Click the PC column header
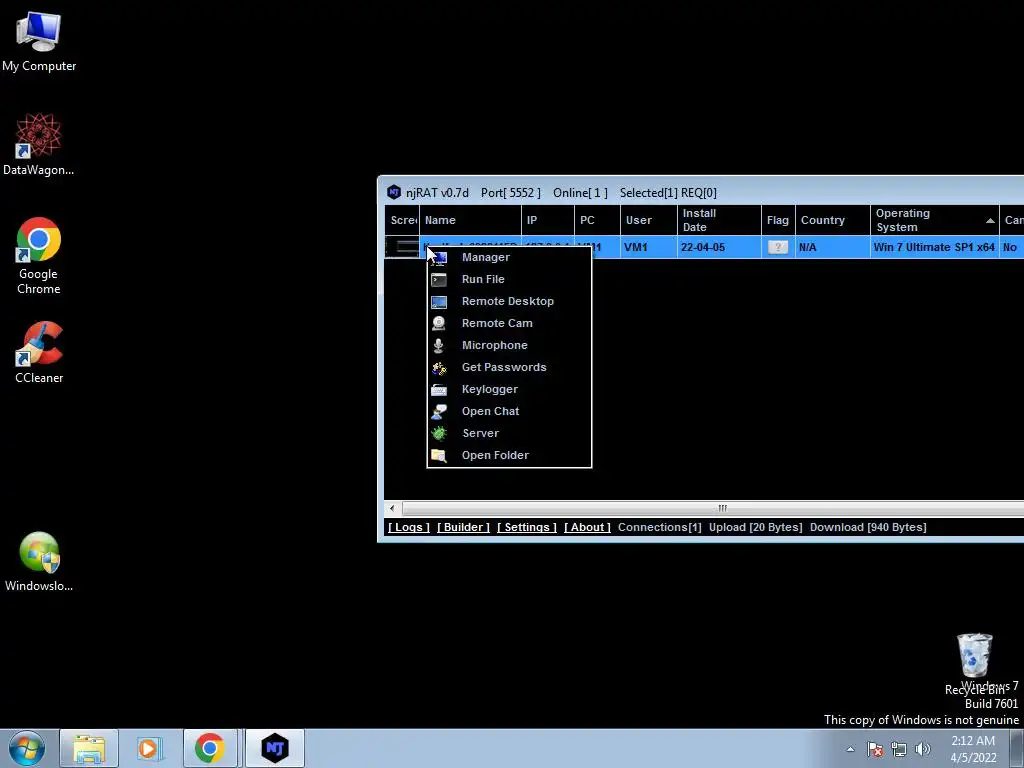 coord(598,220)
